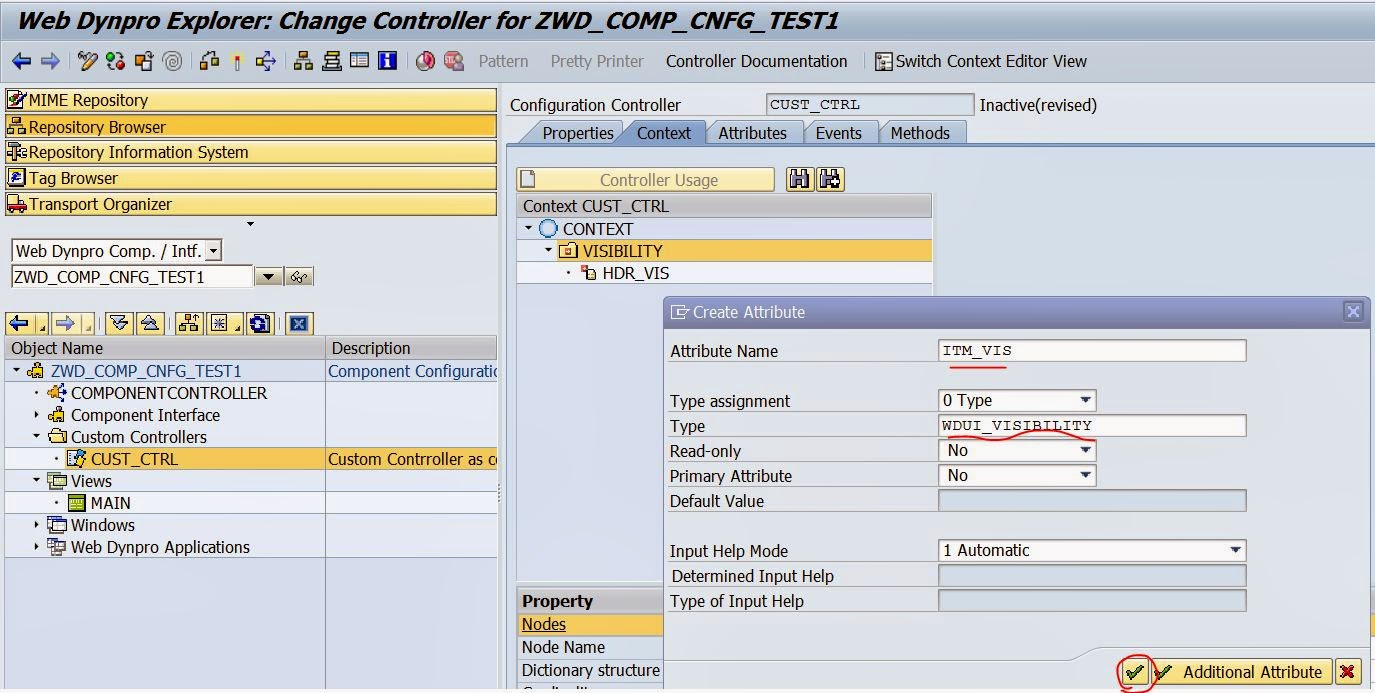
Task: Toggle Display/Change mode with the pencil icon
Action: coord(87,61)
